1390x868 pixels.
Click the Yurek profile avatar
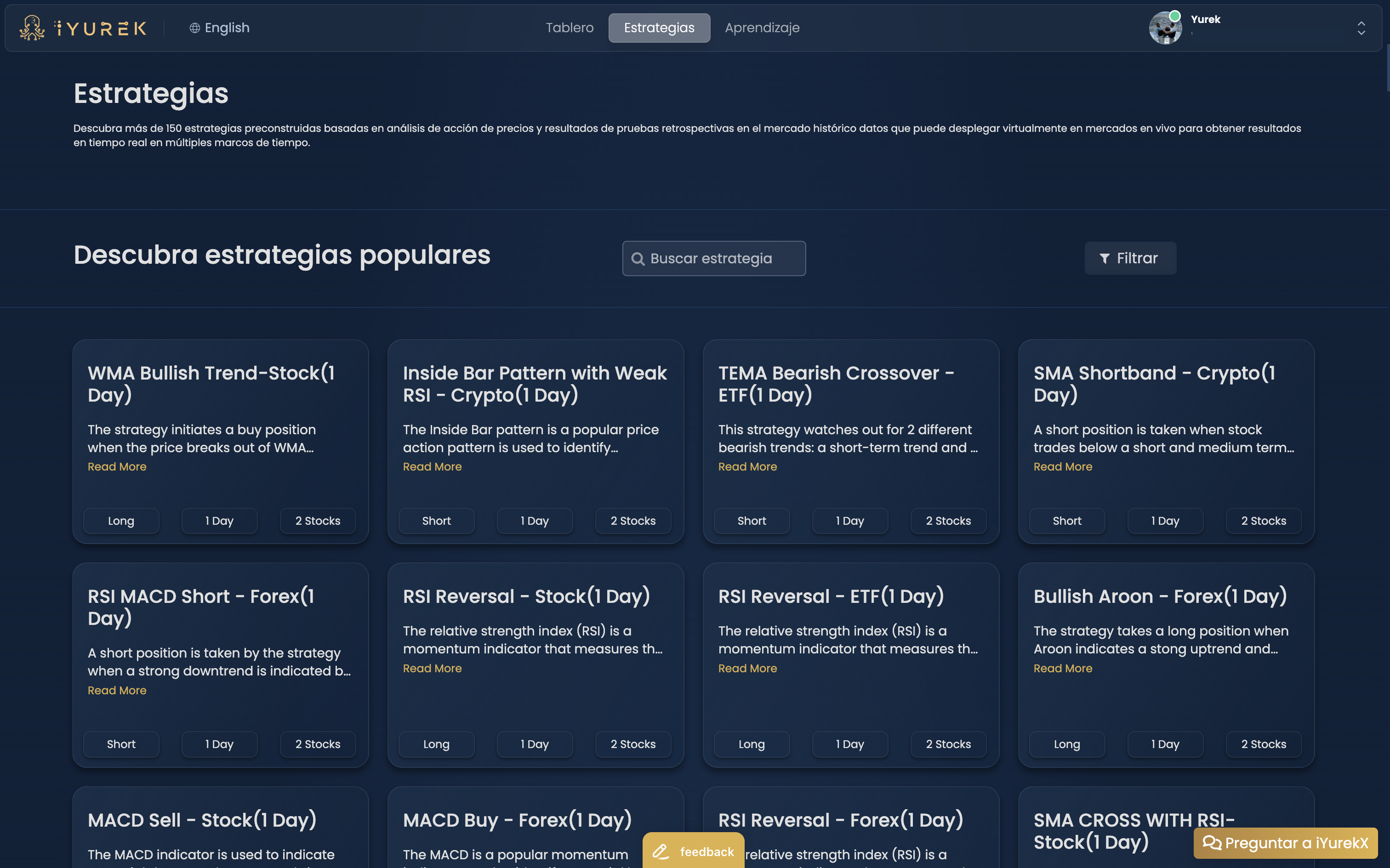1165,28
